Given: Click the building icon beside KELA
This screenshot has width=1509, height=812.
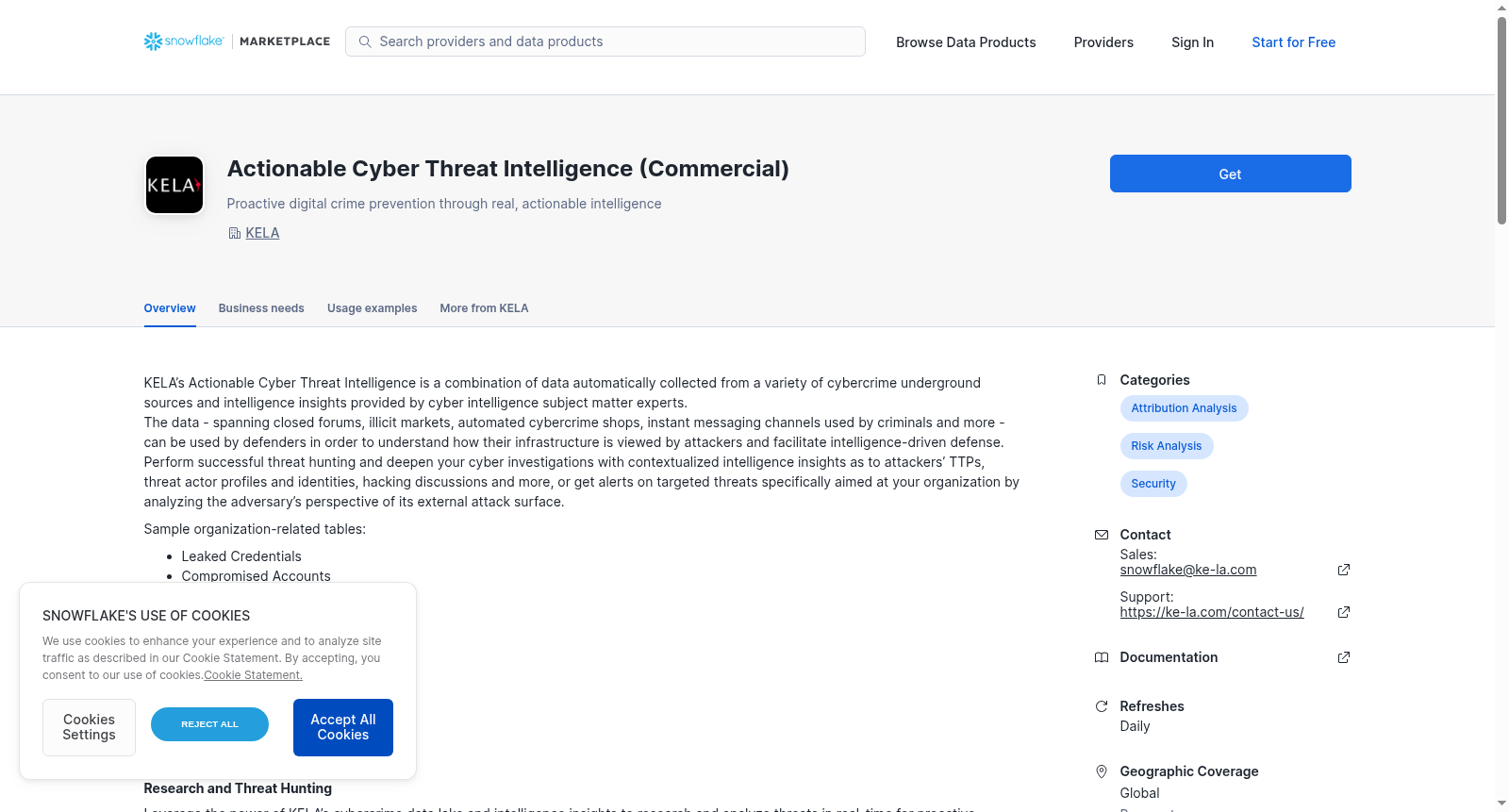Looking at the screenshot, I should tap(235, 233).
